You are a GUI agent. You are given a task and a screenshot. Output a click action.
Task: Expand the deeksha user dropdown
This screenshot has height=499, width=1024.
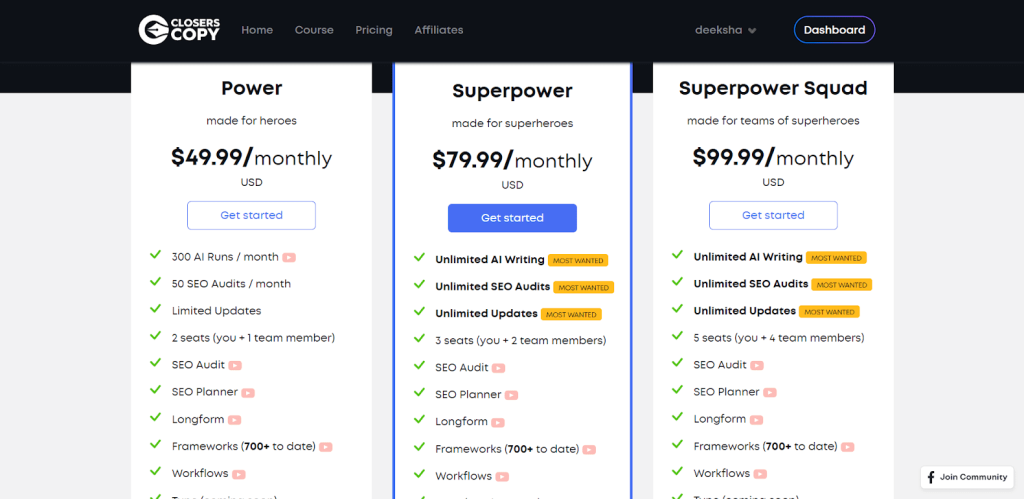point(726,30)
